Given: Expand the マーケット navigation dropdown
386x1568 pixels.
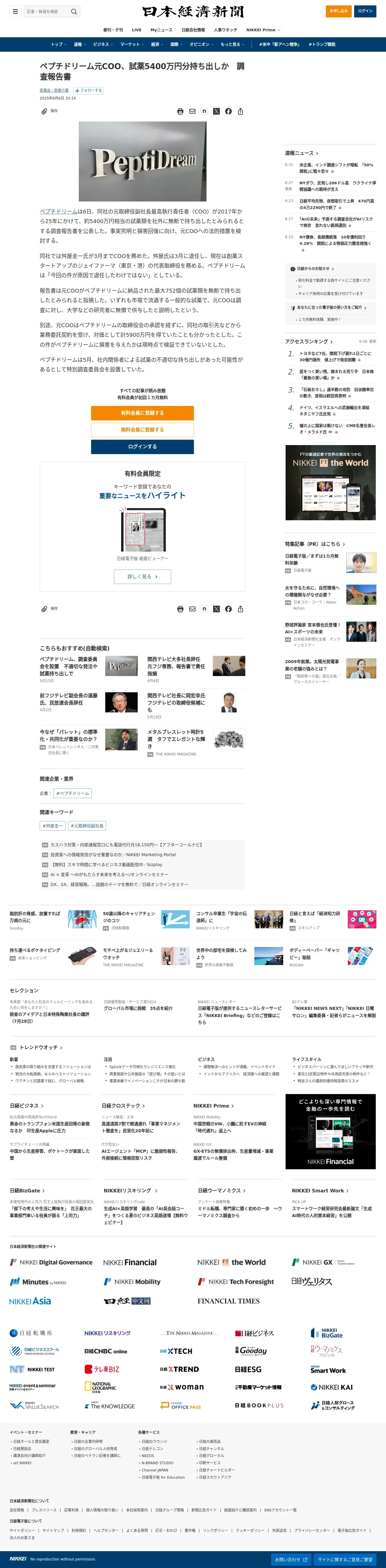Looking at the screenshot, I should [132, 45].
